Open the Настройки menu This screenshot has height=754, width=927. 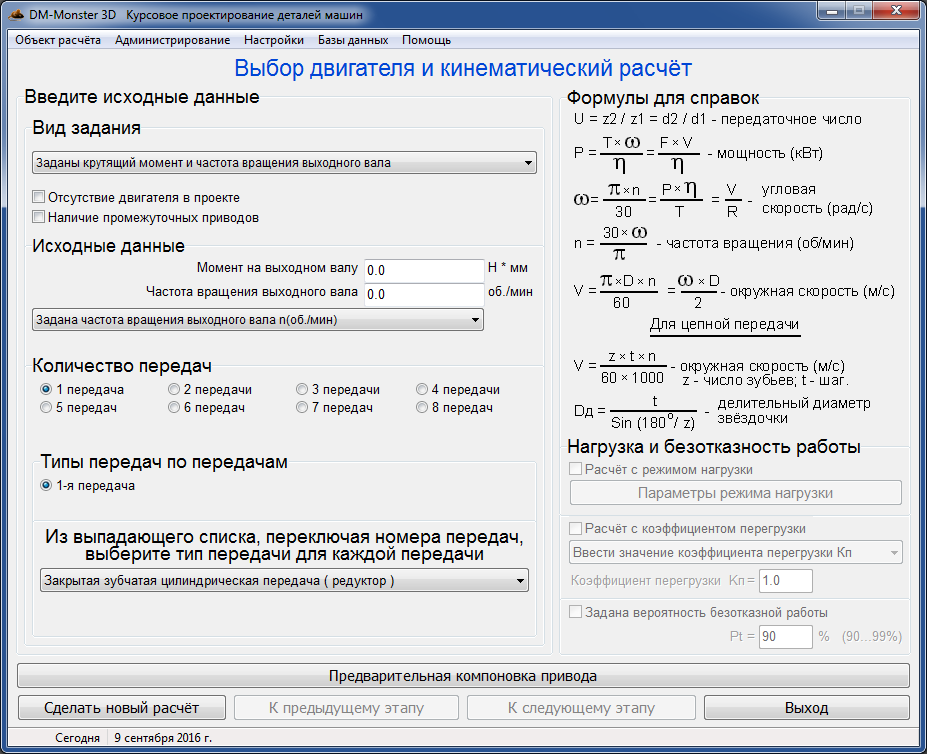point(274,40)
